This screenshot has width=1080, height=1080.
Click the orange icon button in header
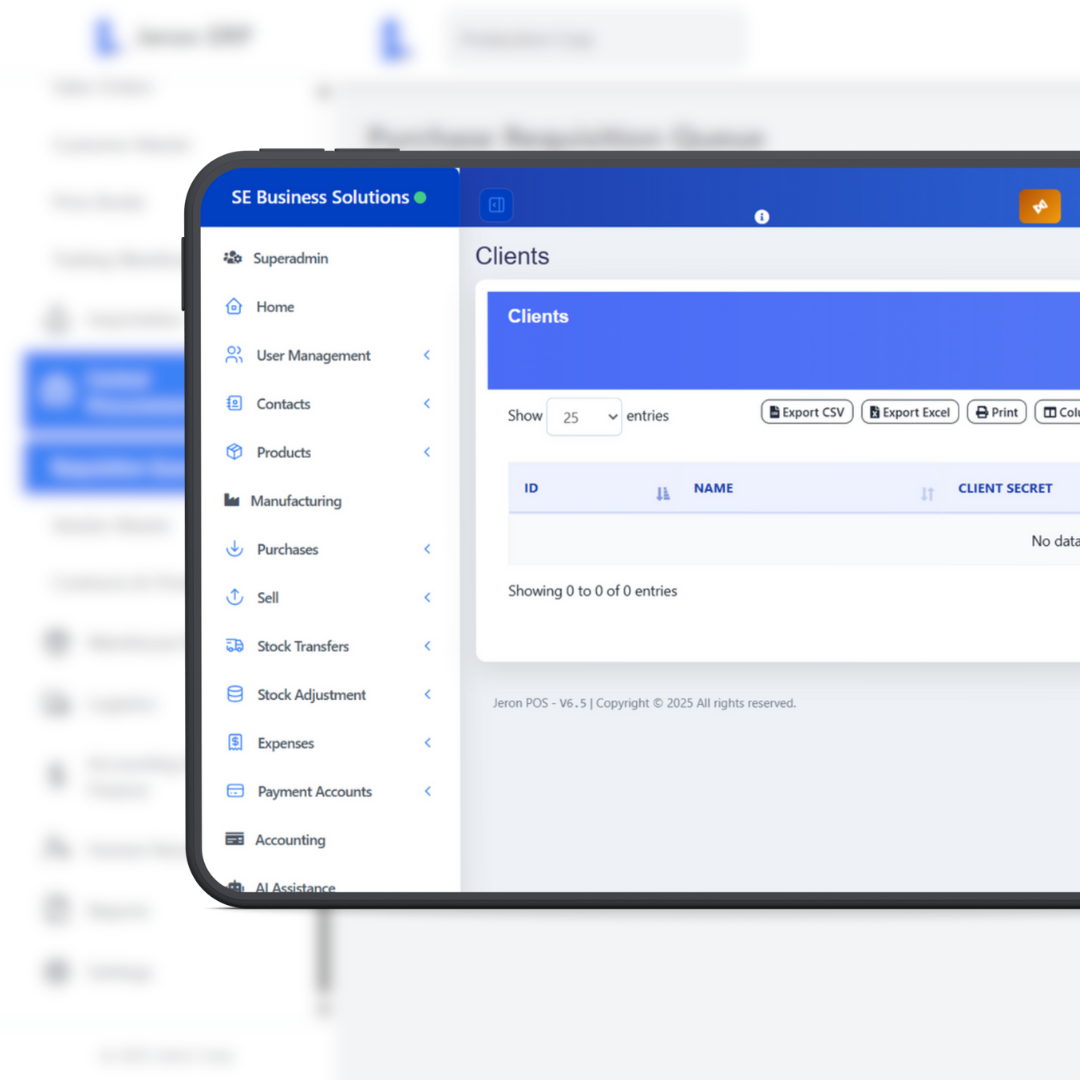click(1039, 206)
